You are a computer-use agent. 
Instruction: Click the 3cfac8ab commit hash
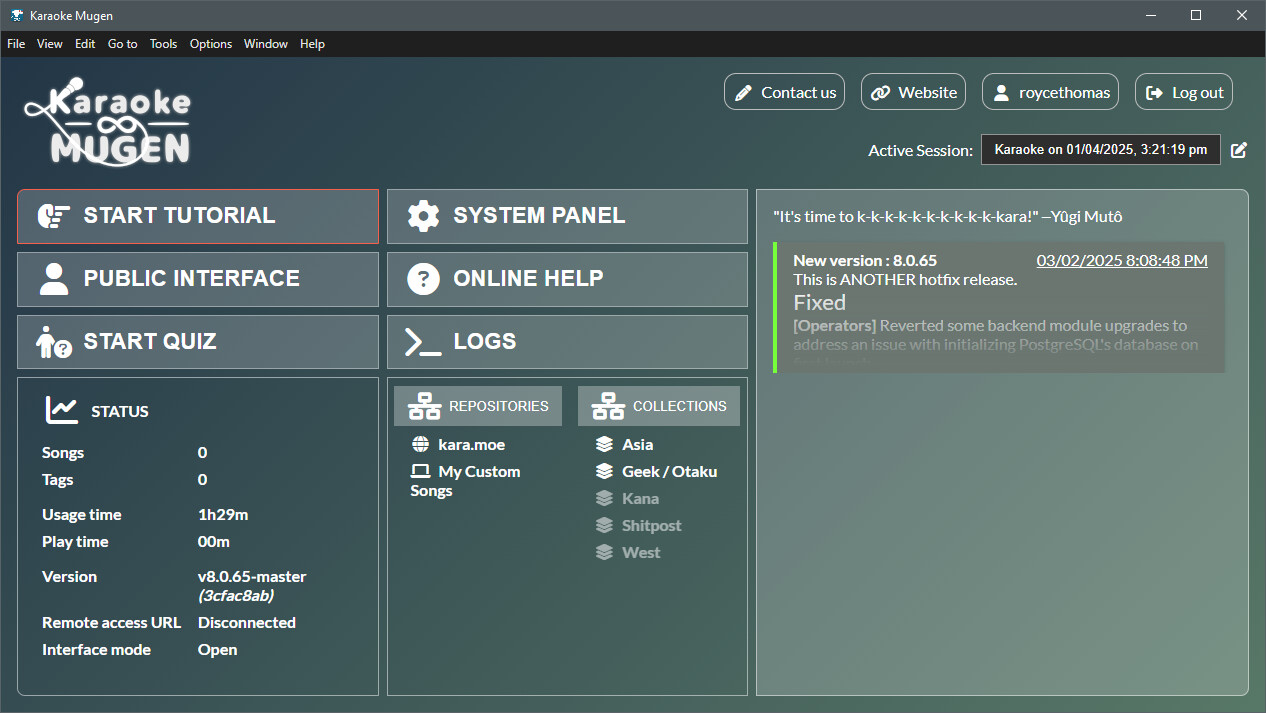click(x=236, y=595)
